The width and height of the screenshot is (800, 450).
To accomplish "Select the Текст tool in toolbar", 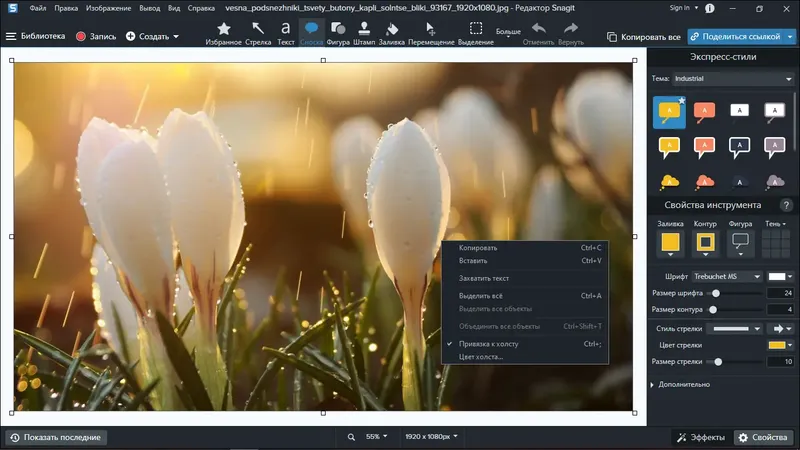I will [x=286, y=33].
